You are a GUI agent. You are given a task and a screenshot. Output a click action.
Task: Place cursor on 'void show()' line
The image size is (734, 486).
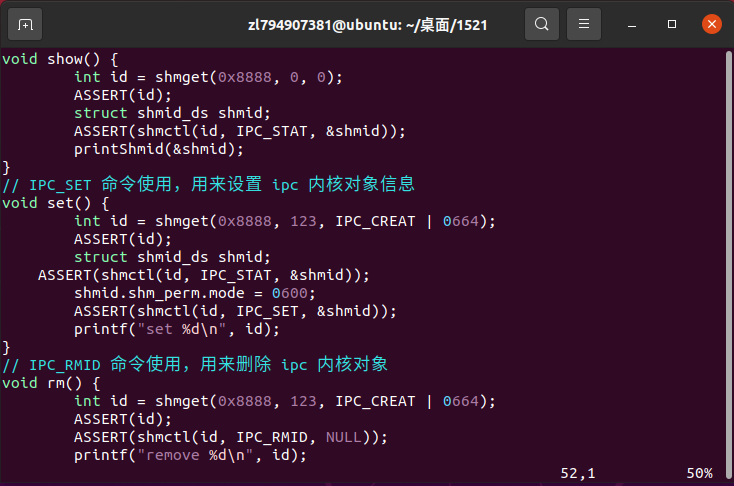pos(60,59)
